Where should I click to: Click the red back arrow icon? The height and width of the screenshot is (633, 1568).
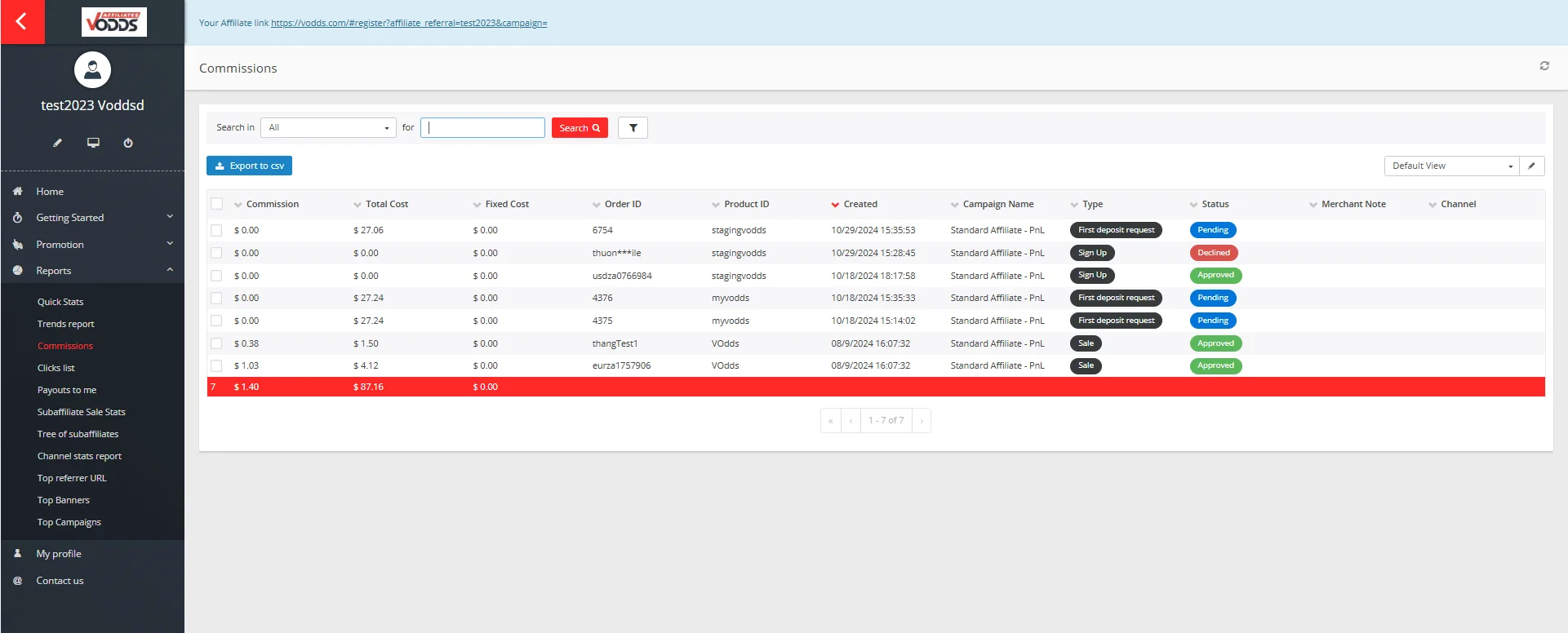(x=22, y=22)
